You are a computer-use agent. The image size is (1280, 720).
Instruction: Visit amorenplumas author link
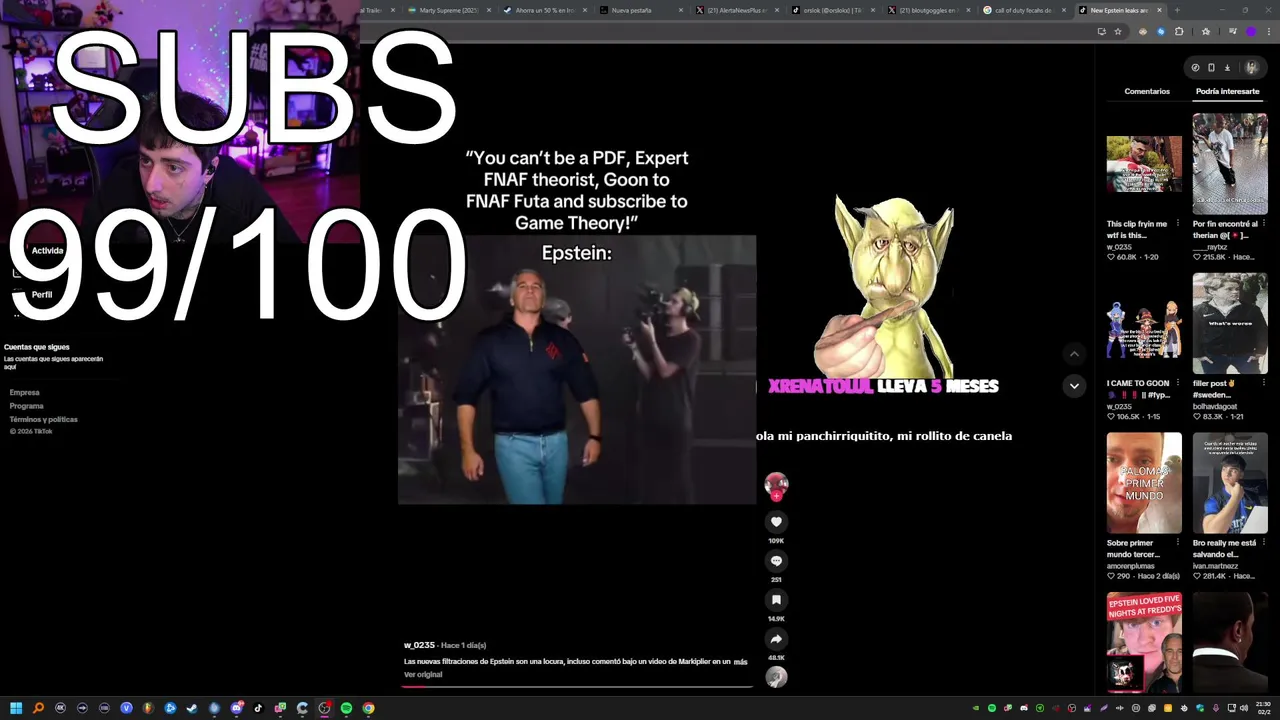click(1130, 566)
